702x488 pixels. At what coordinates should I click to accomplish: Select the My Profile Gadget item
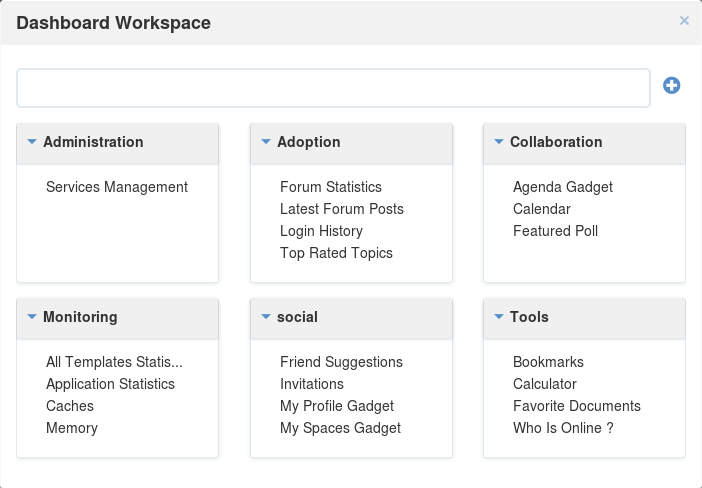pos(337,406)
